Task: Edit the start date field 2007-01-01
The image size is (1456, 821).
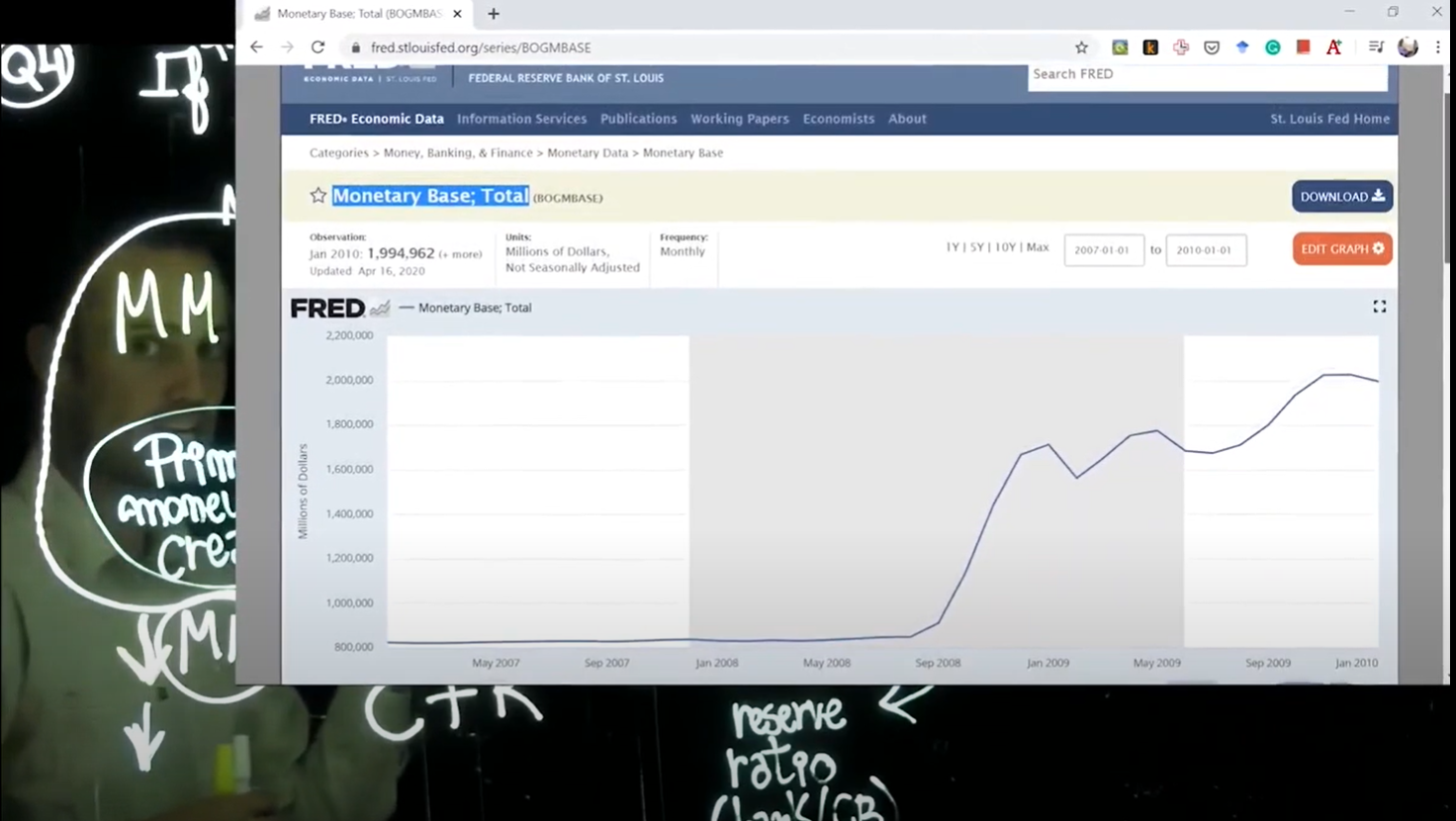Action: (x=1104, y=250)
